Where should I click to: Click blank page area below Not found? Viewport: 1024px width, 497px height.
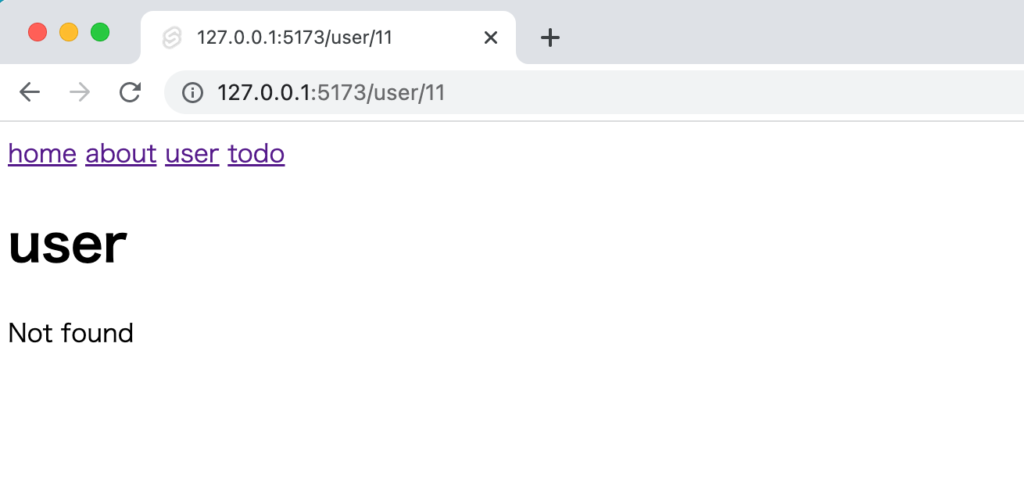[x=512, y=425]
